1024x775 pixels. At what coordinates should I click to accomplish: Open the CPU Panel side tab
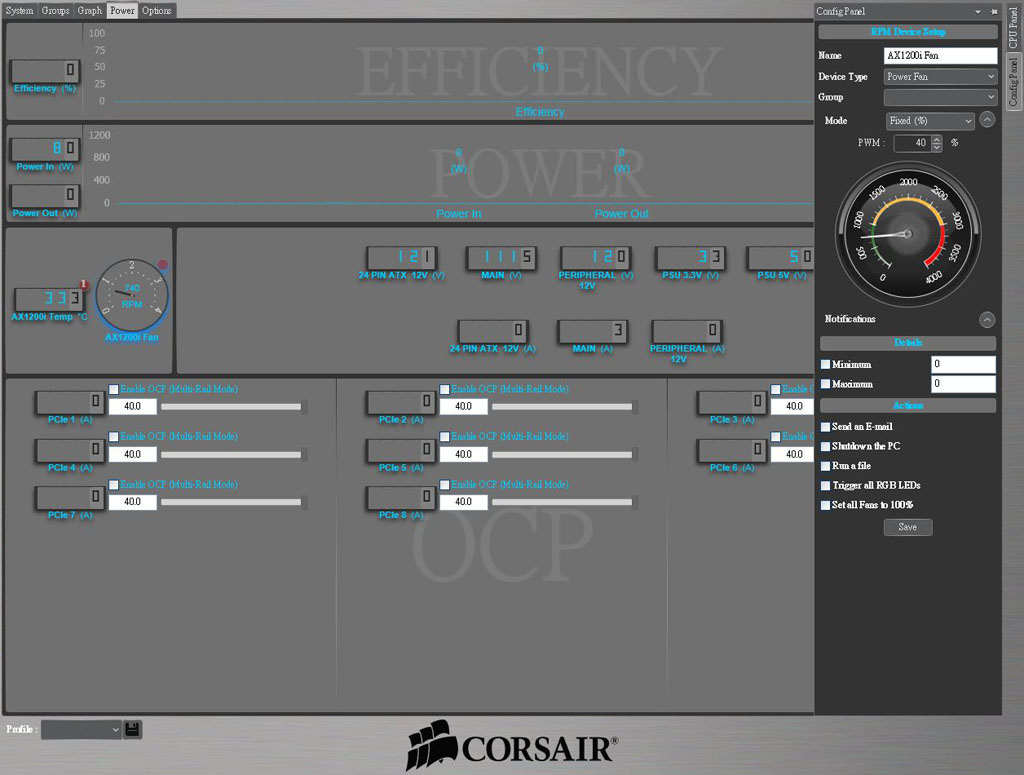(x=1014, y=26)
